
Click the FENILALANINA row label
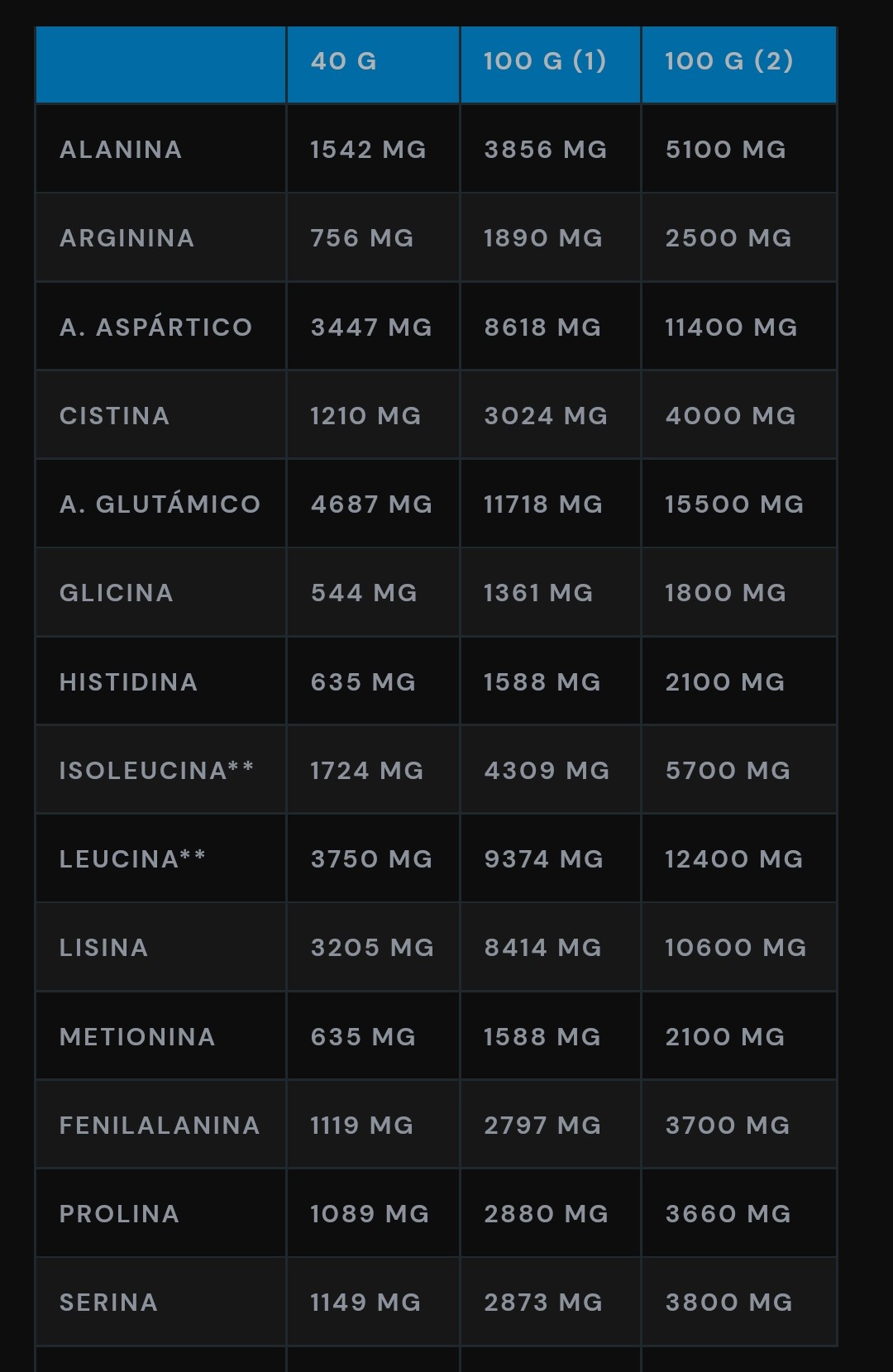click(x=160, y=1126)
